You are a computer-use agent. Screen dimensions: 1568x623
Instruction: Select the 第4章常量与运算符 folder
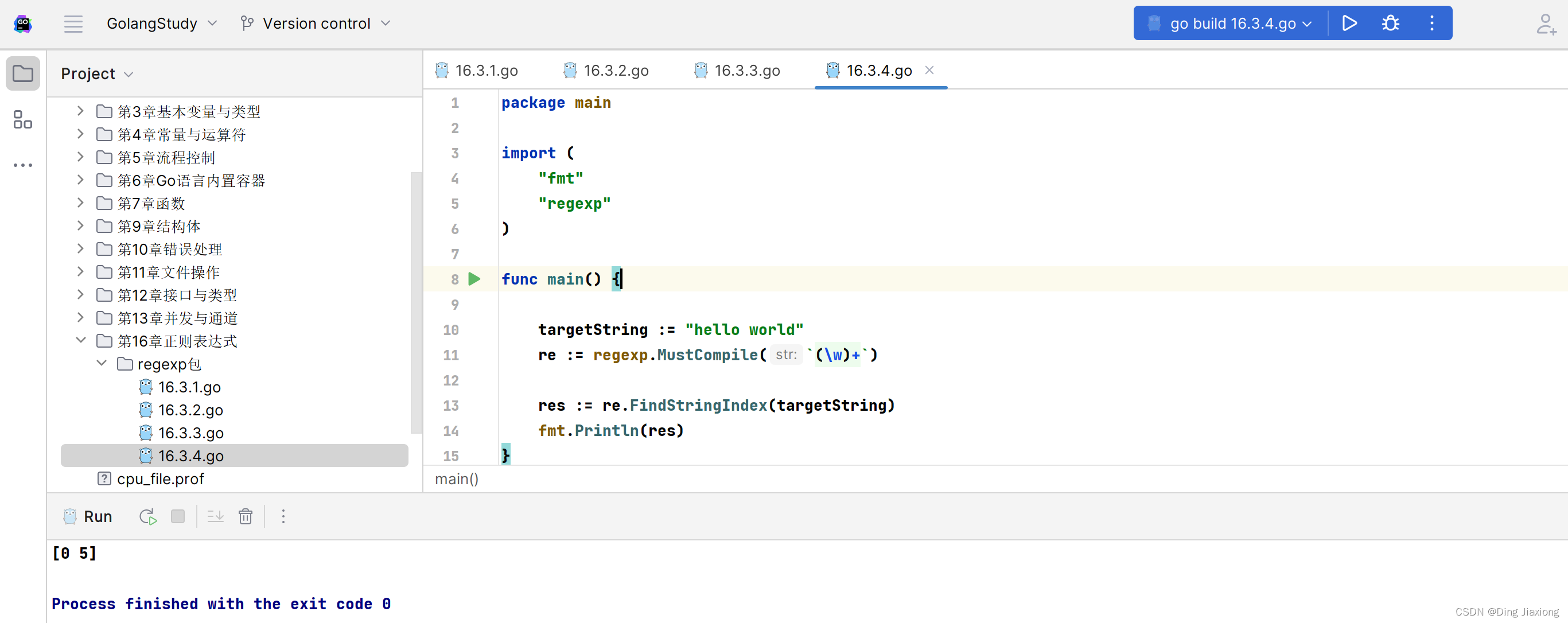click(181, 134)
